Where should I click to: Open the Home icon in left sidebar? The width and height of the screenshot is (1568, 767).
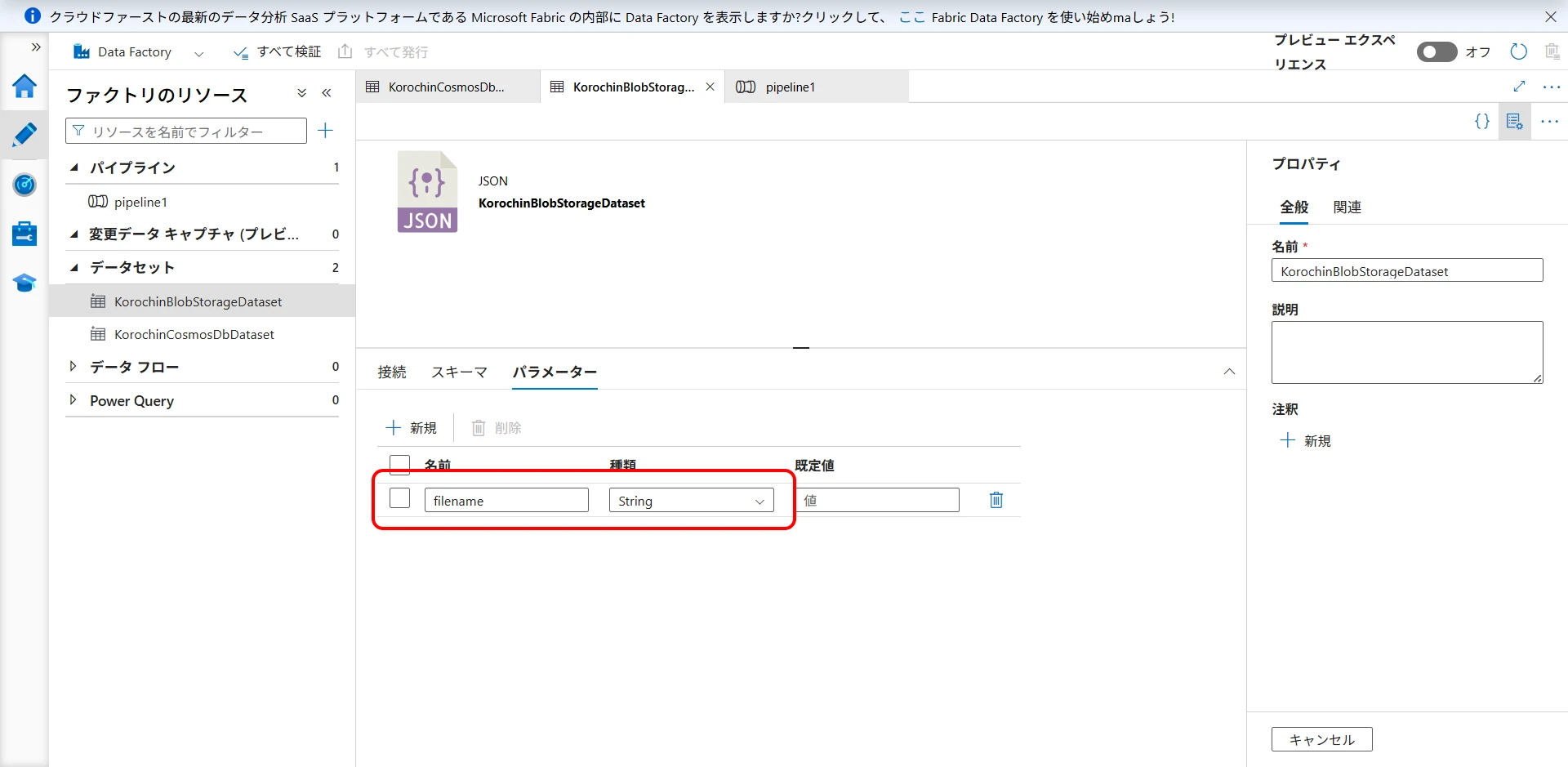24,86
